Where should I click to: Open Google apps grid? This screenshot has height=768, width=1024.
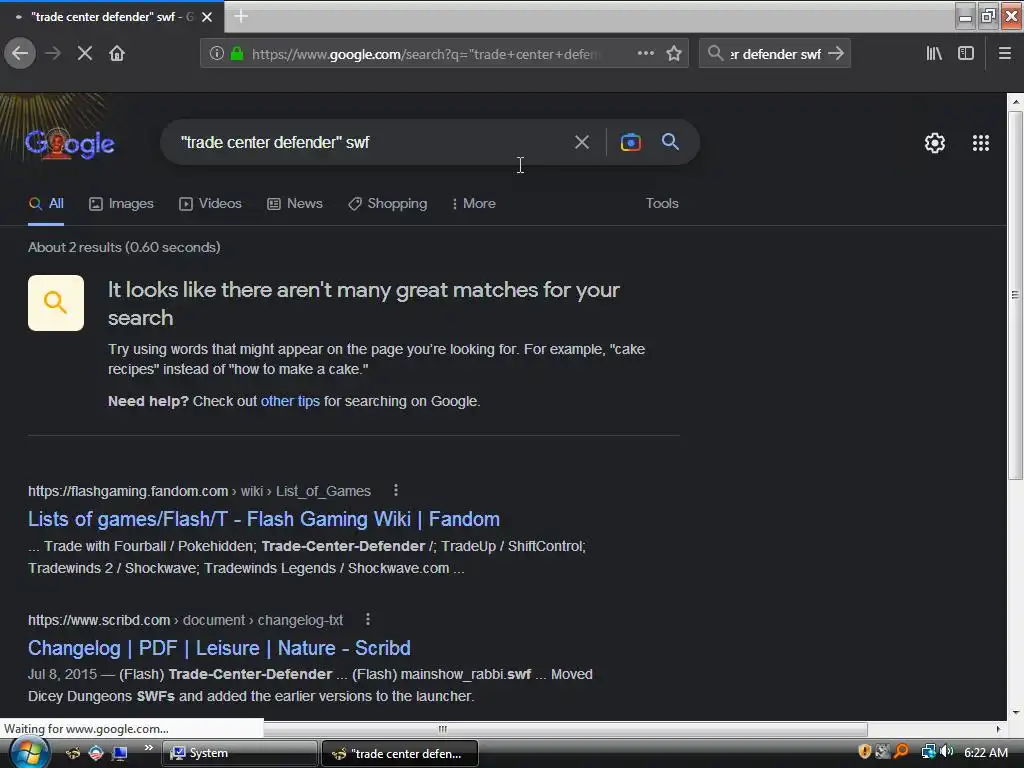point(980,143)
